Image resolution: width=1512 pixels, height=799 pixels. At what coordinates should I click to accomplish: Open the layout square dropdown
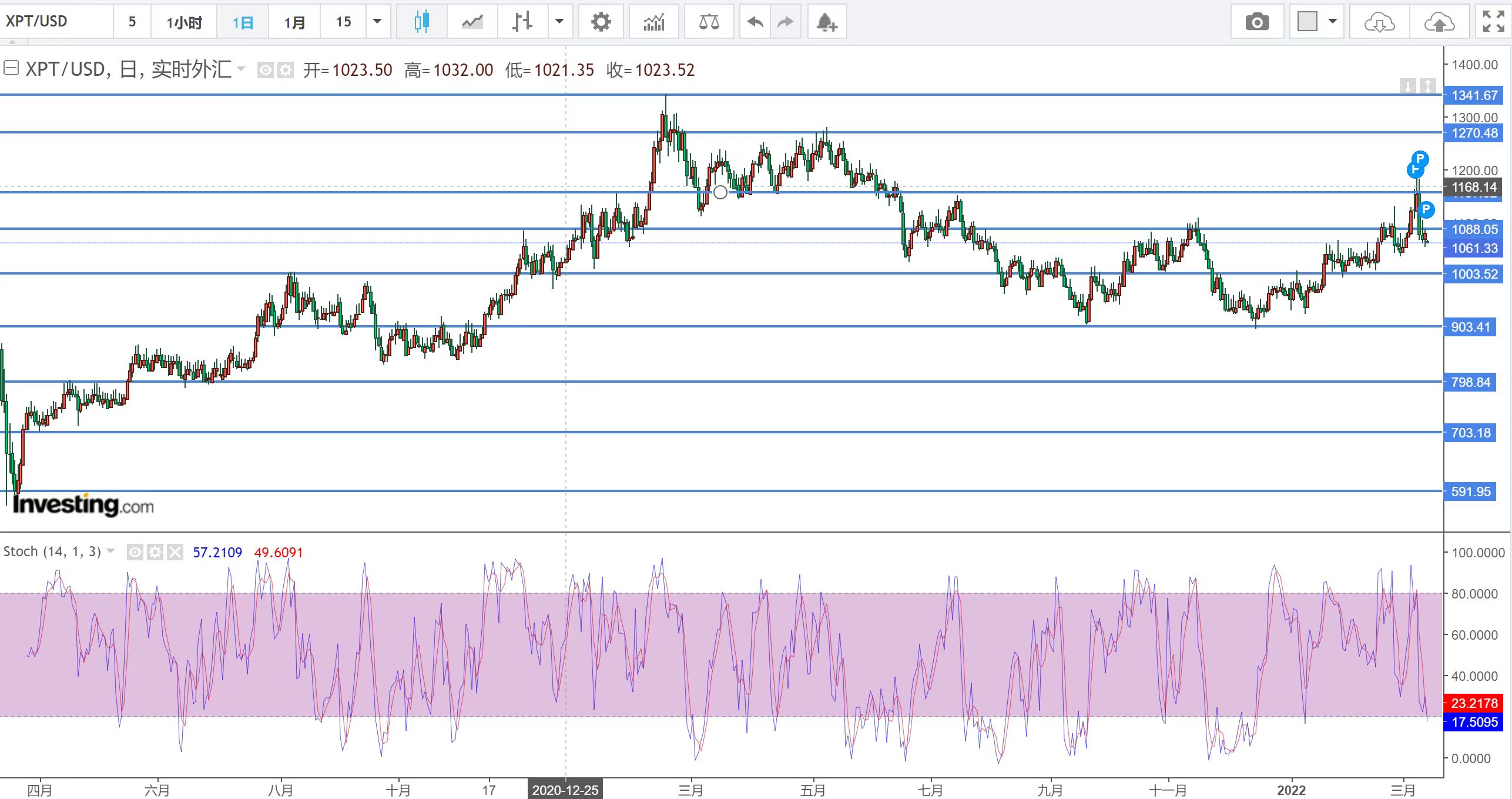[1317, 22]
